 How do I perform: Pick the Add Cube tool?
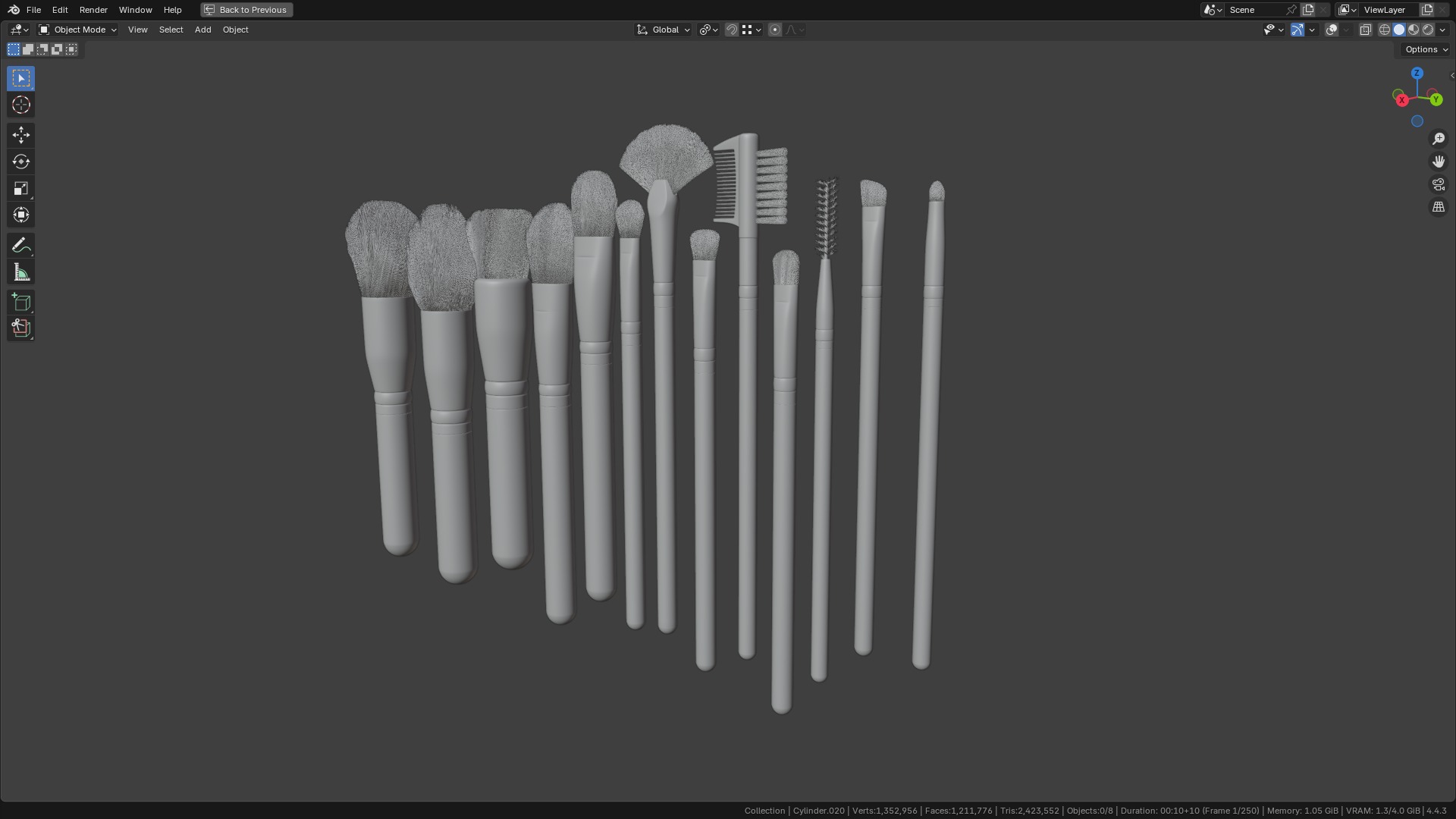(20, 302)
